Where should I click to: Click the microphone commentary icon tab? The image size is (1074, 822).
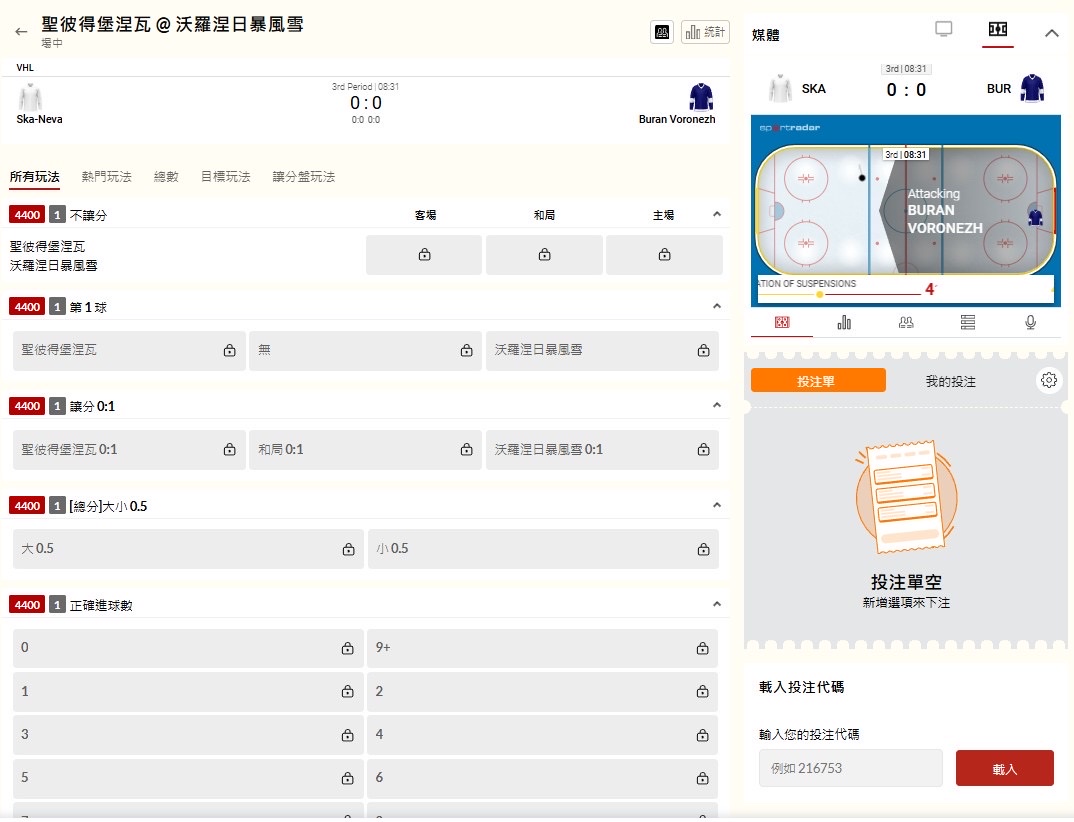[1030, 322]
